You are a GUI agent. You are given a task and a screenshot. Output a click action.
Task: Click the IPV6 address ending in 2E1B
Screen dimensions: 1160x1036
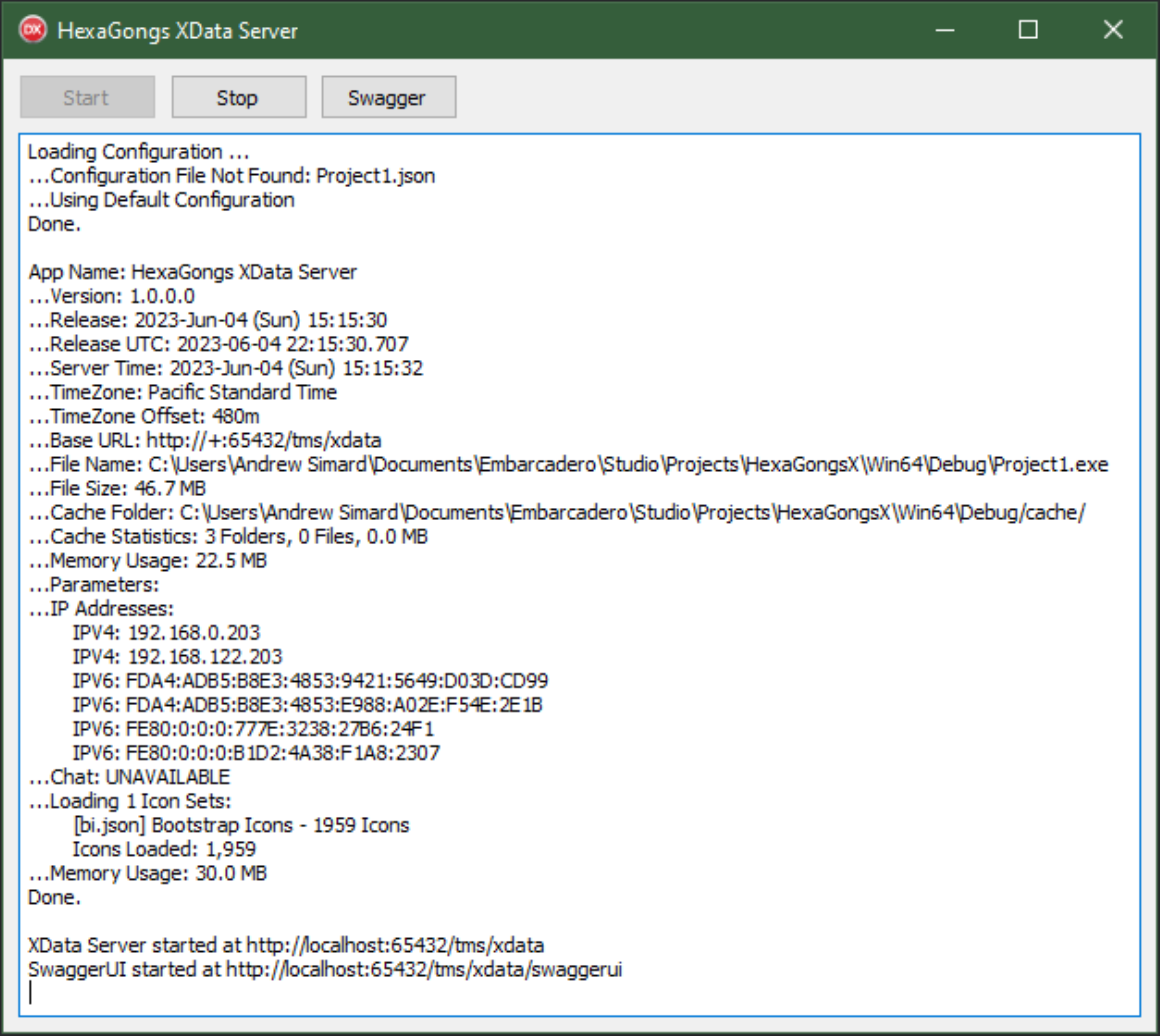307,704
